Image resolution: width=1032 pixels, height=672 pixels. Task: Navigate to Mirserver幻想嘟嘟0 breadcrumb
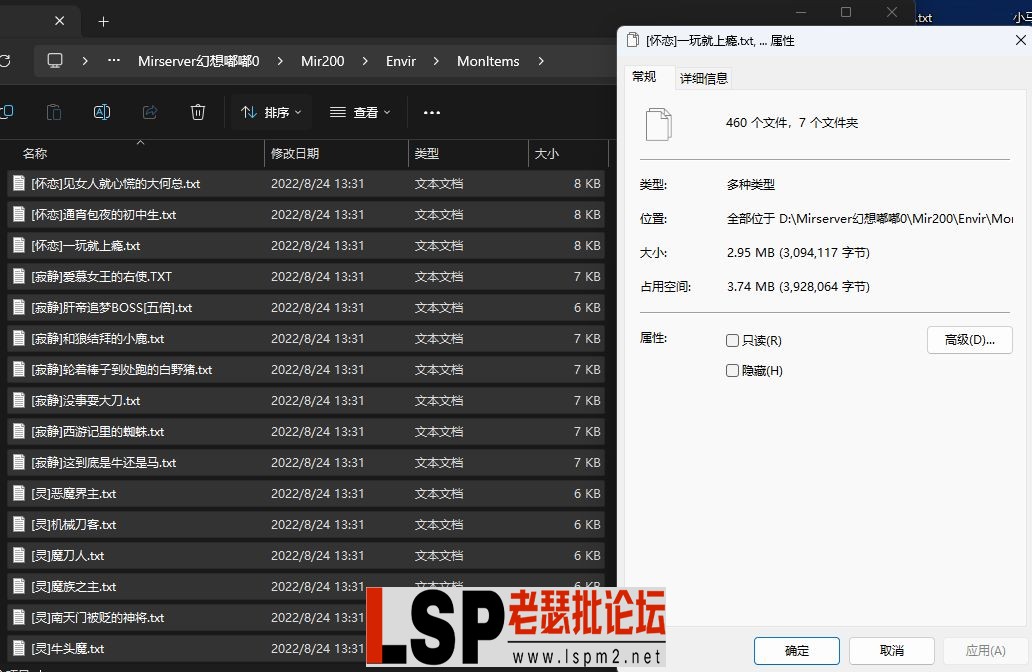point(199,61)
